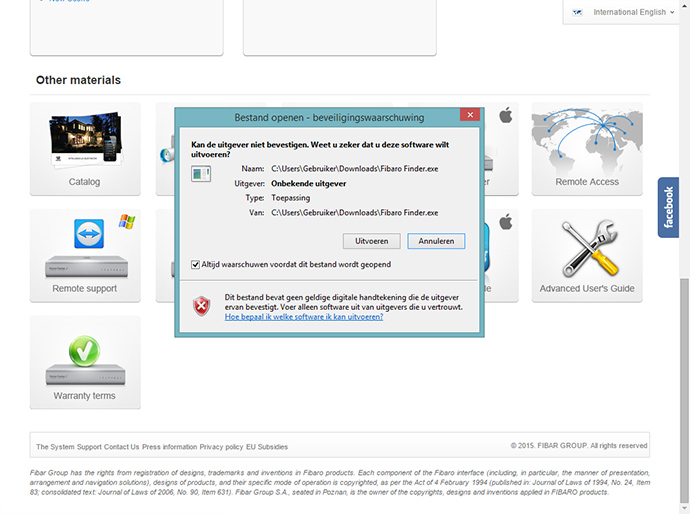Screen dimensions: 690x514
Task: Open the Warranty terms green checkmark icon
Action: (84, 351)
